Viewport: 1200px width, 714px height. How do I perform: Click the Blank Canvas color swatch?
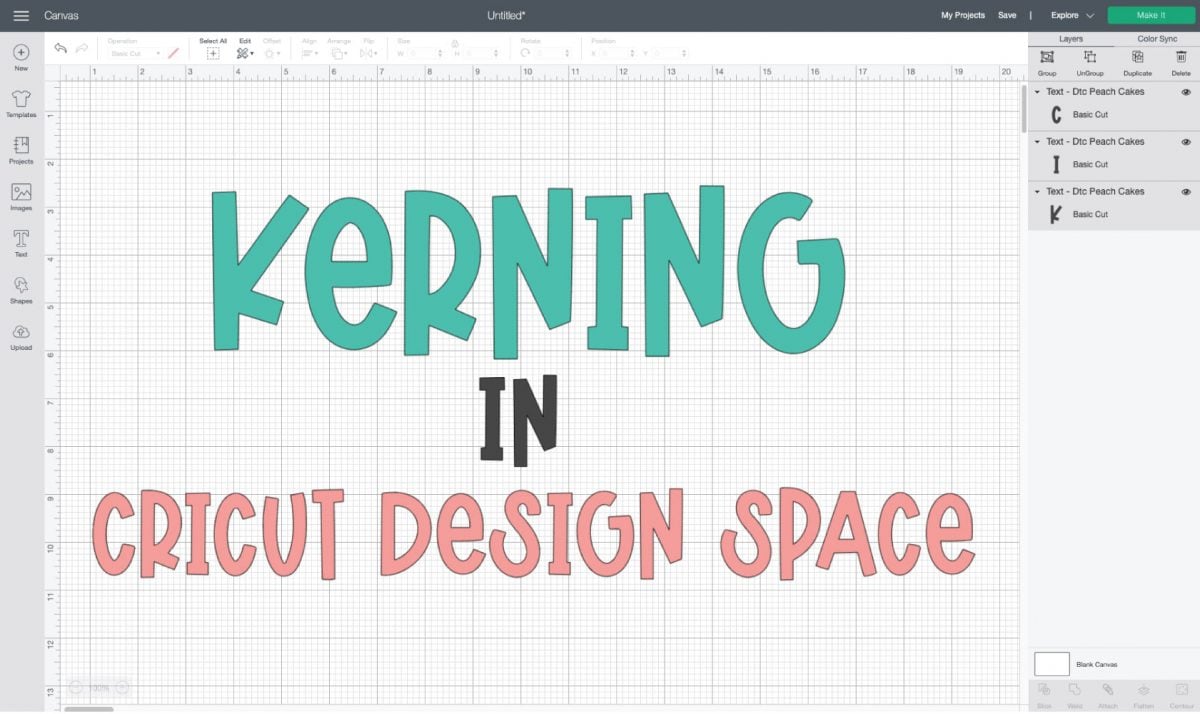click(x=1051, y=664)
